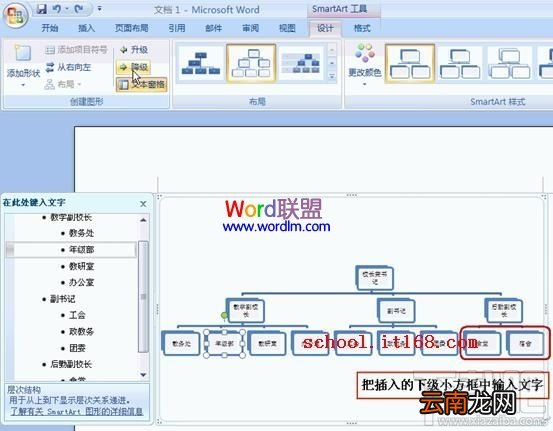Screen dimensions: 553x431
Task: Open the 审阅 tab
Action: coord(250,28)
